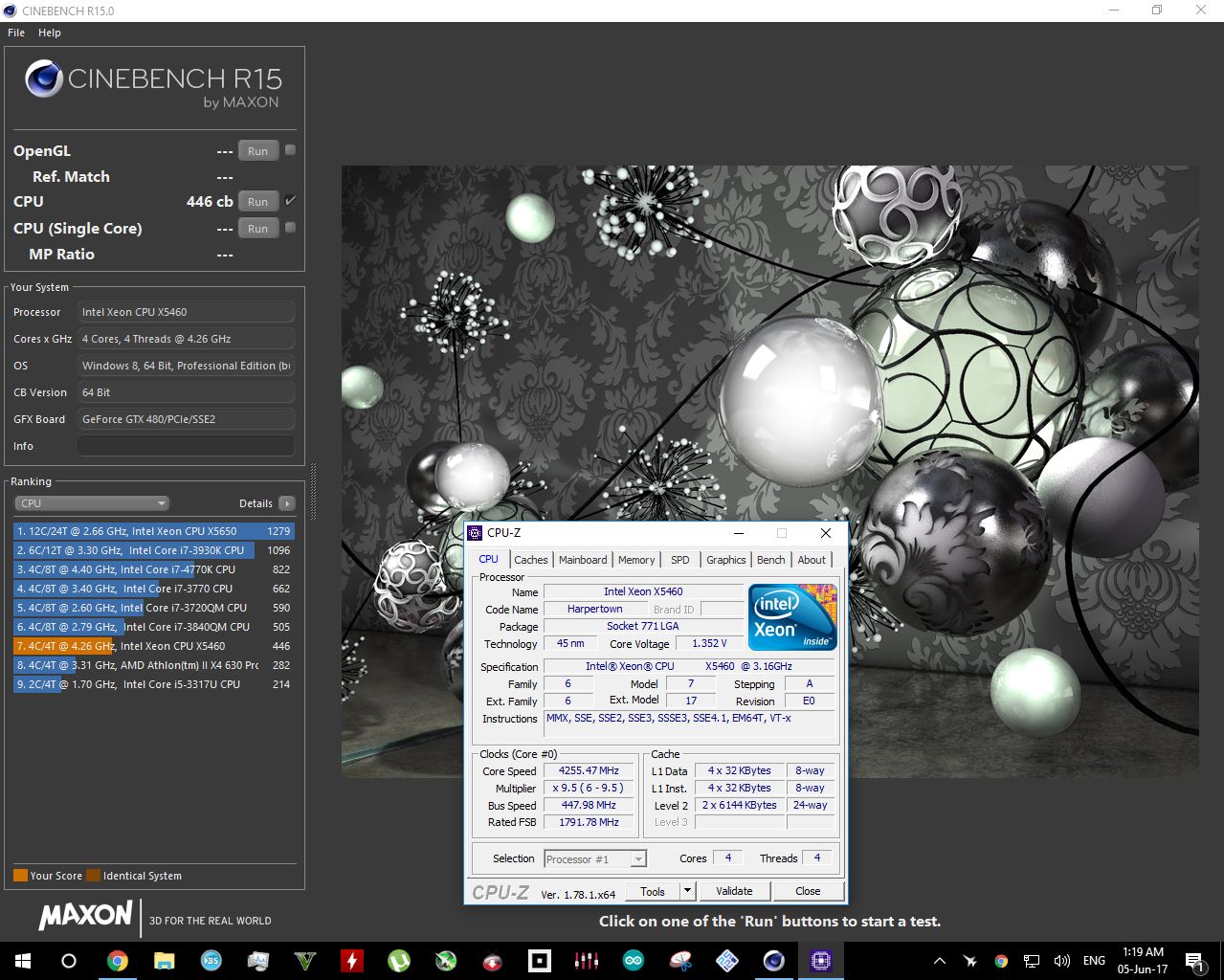This screenshot has width=1224, height=980.
Task: Open the Processor #1 selection dropdown
Action: [595, 859]
